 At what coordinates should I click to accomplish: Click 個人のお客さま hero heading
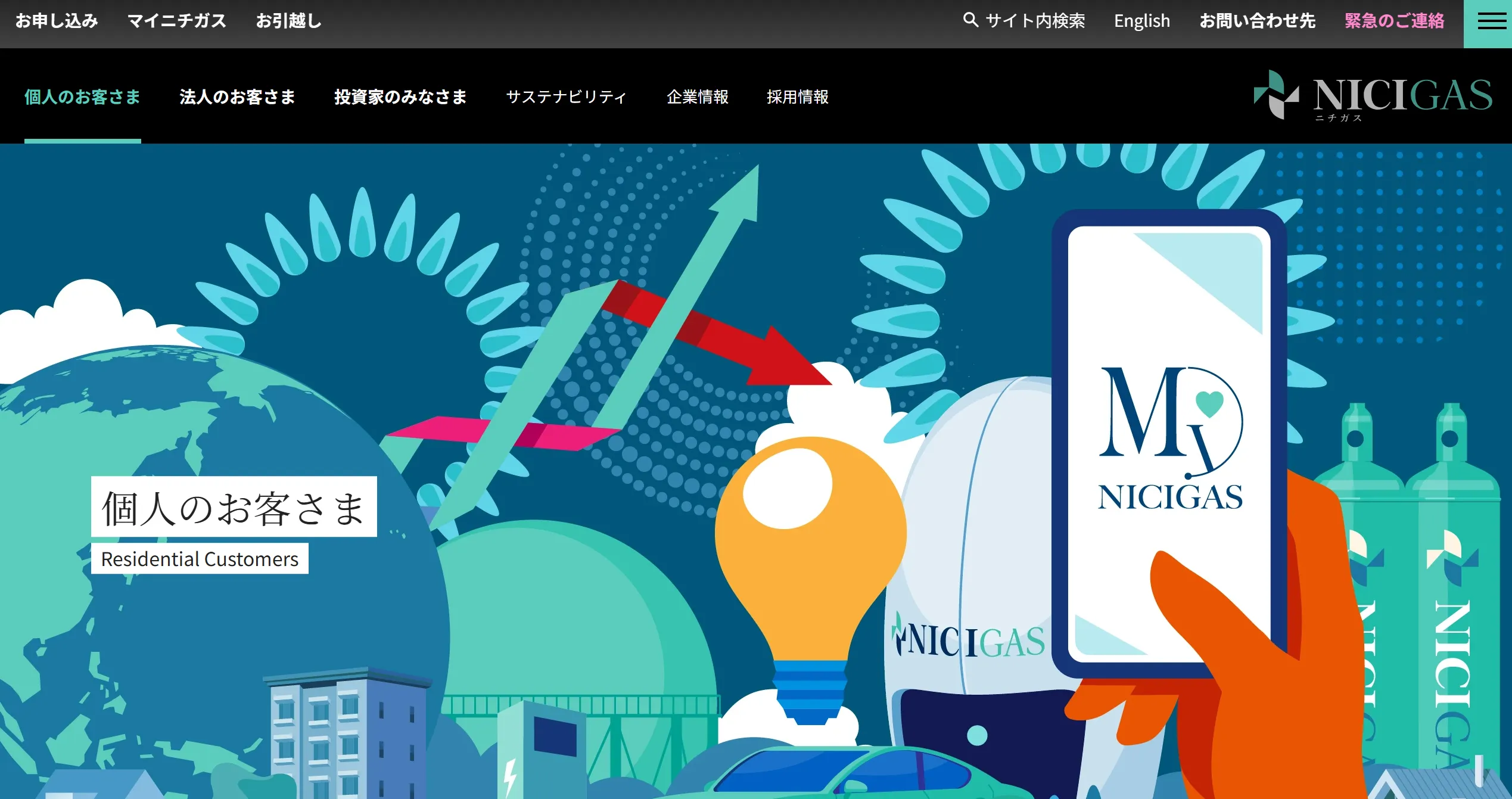[234, 507]
